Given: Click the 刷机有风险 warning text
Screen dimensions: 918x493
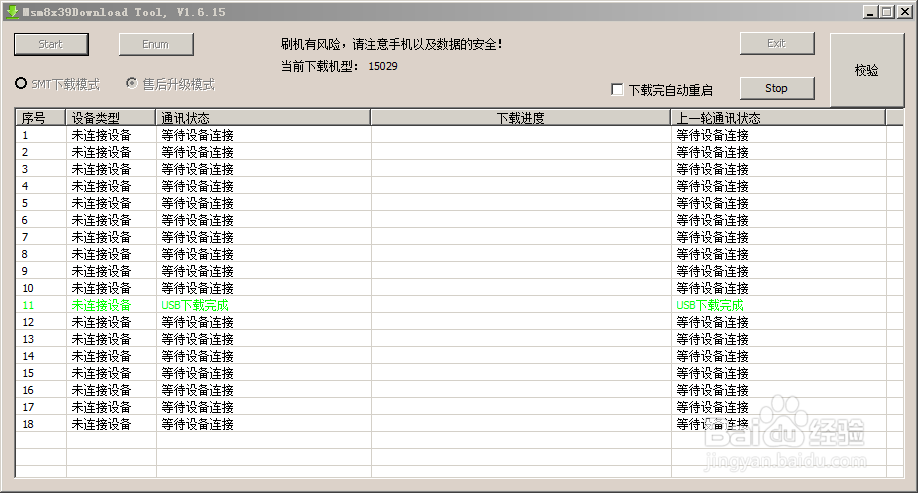Looking at the screenshot, I should click(x=391, y=44).
